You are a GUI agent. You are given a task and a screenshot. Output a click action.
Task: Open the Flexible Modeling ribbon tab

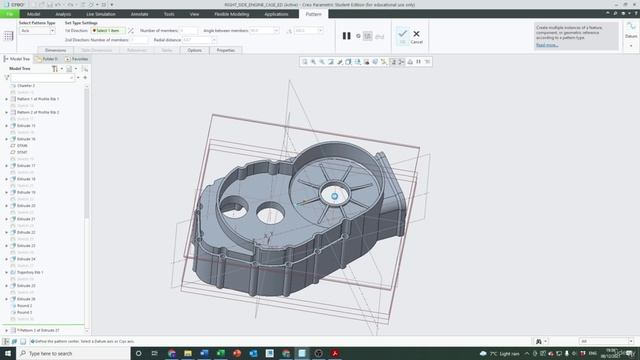pyautogui.click(x=231, y=14)
